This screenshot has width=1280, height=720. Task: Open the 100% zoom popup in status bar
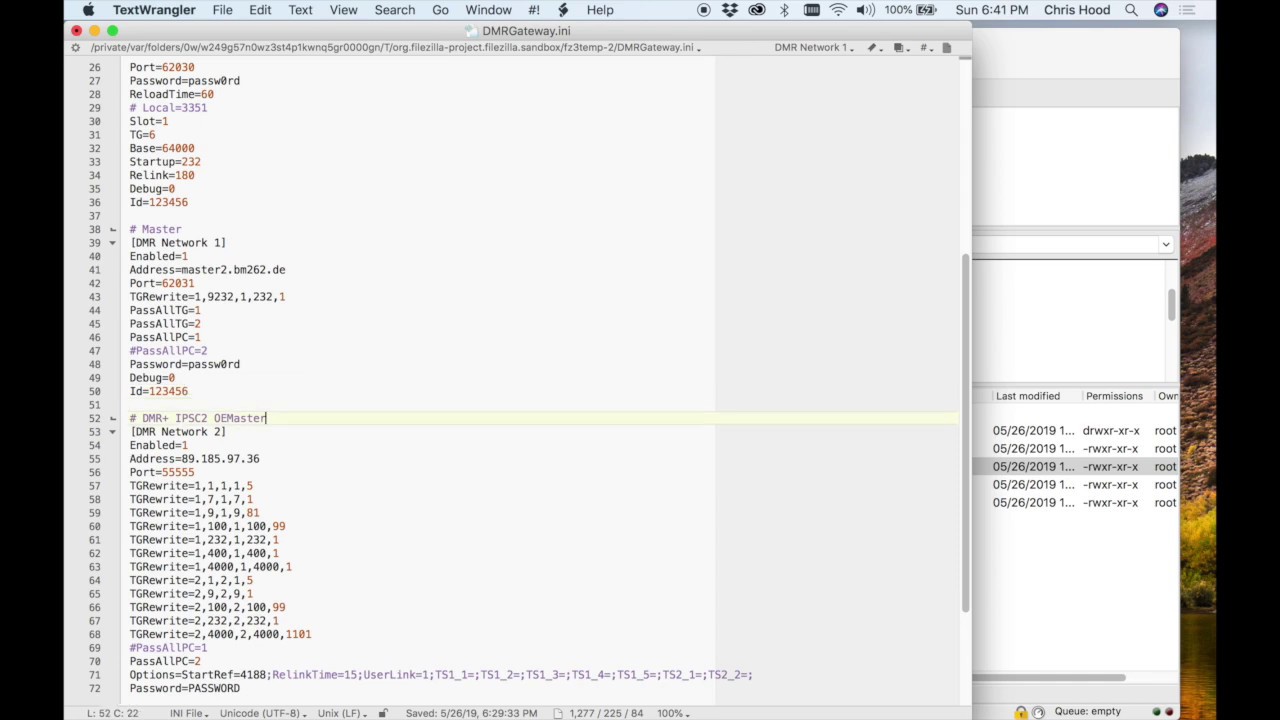click(x=673, y=713)
